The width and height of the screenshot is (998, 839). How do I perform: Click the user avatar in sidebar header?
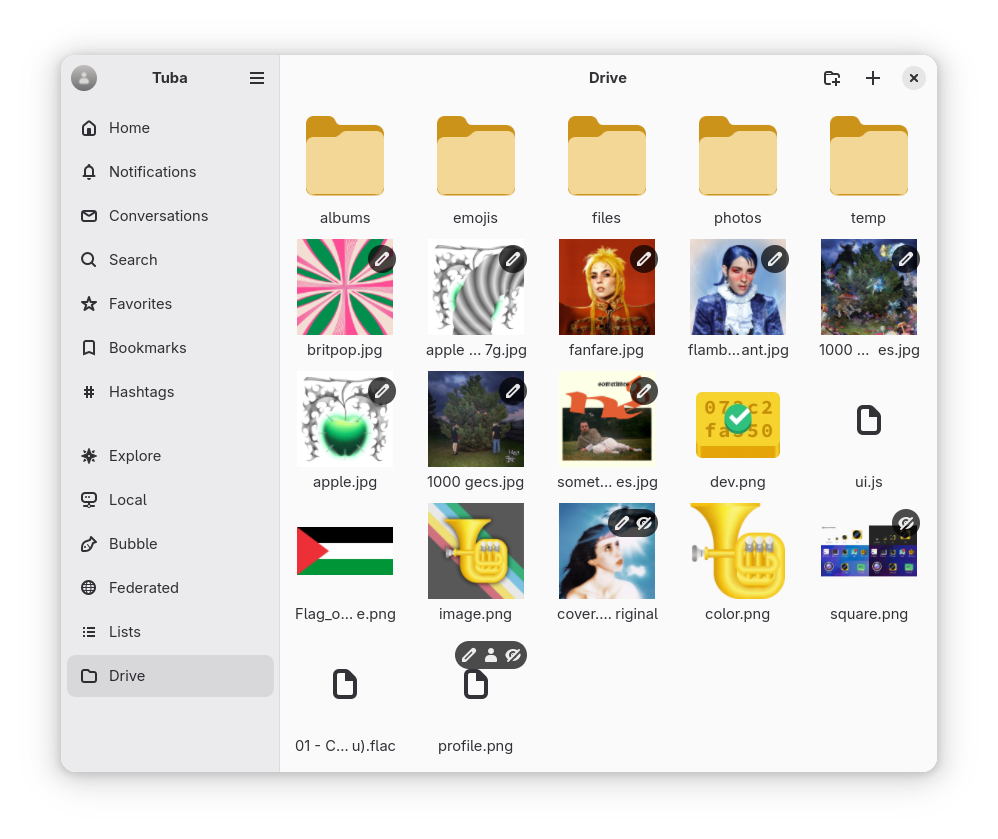[x=84, y=78]
